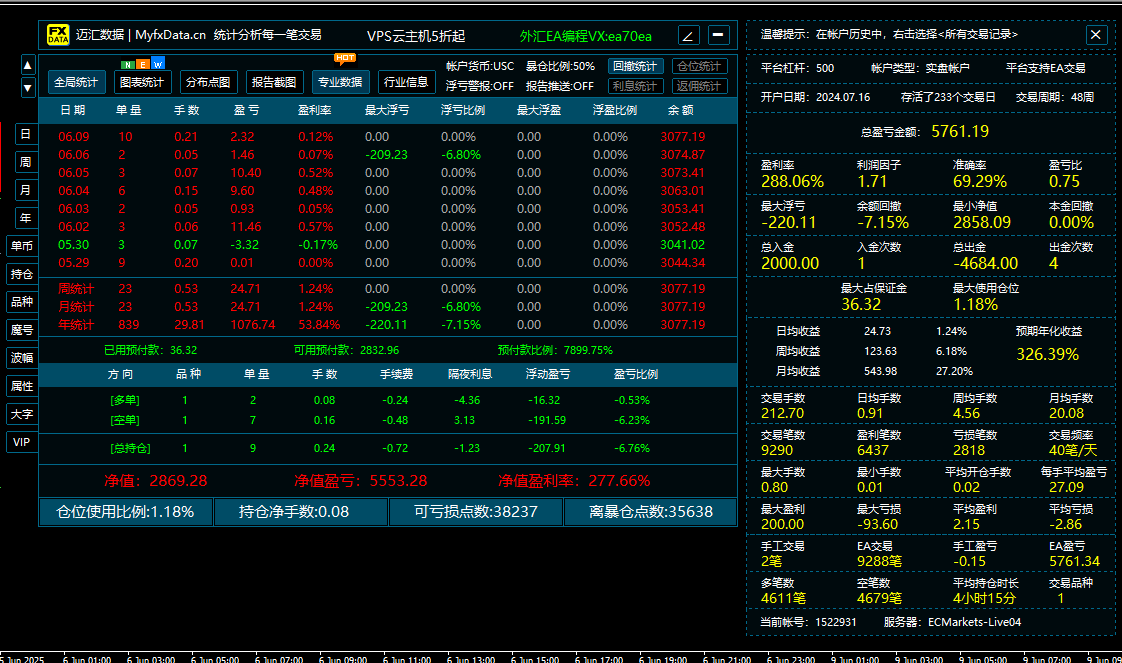
Task: Click the HOT badge above 专业数据
Action: [x=345, y=58]
